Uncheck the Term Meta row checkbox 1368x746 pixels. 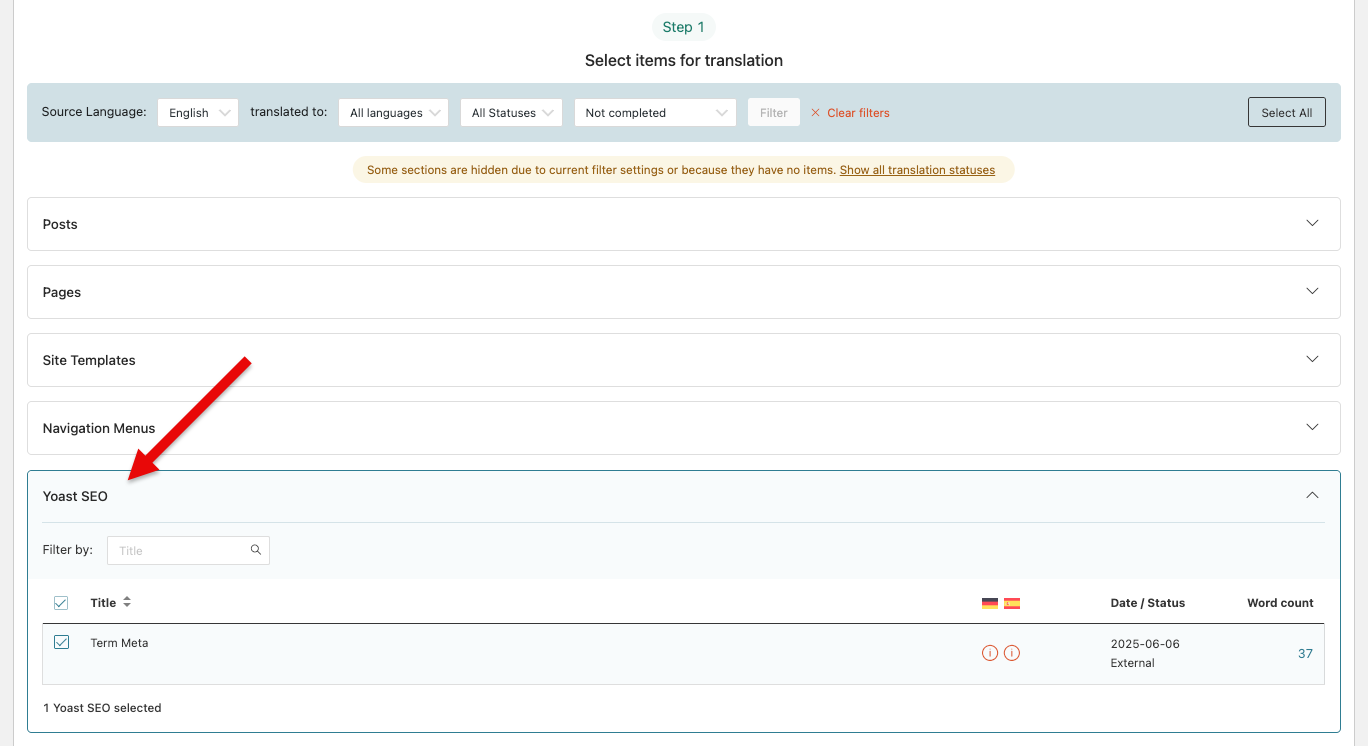pyautogui.click(x=61, y=642)
